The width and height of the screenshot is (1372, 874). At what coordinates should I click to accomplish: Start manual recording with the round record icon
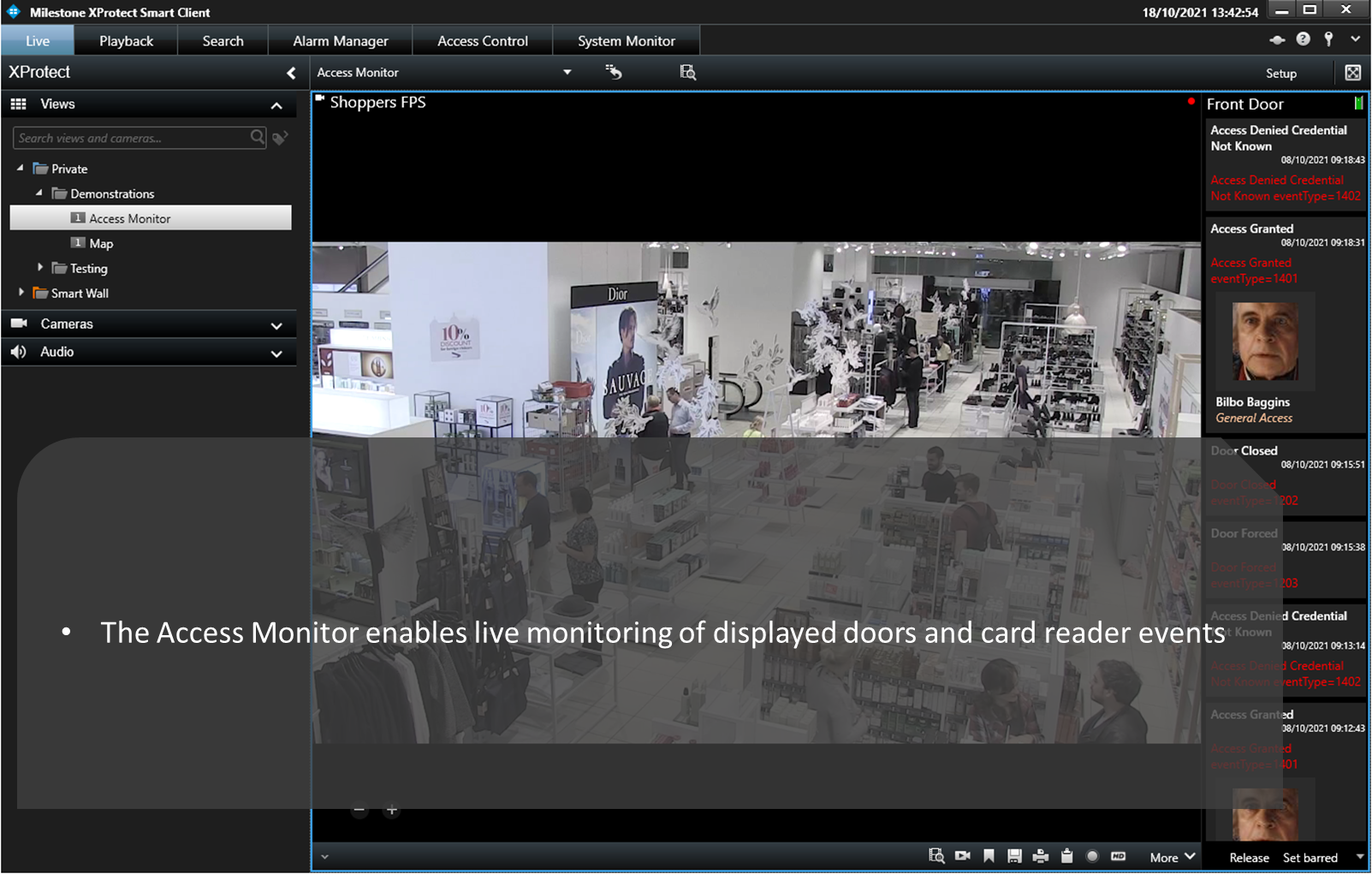[x=1092, y=856]
